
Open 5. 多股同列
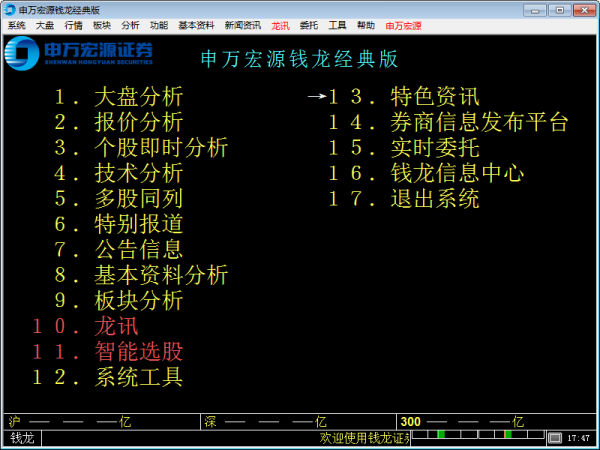pyautogui.click(x=119, y=199)
